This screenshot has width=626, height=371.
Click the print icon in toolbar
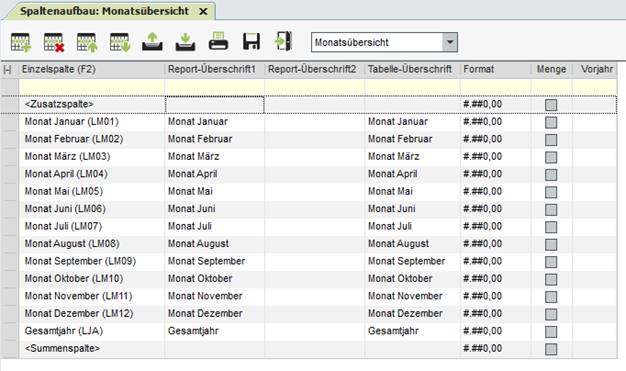pos(218,41)
